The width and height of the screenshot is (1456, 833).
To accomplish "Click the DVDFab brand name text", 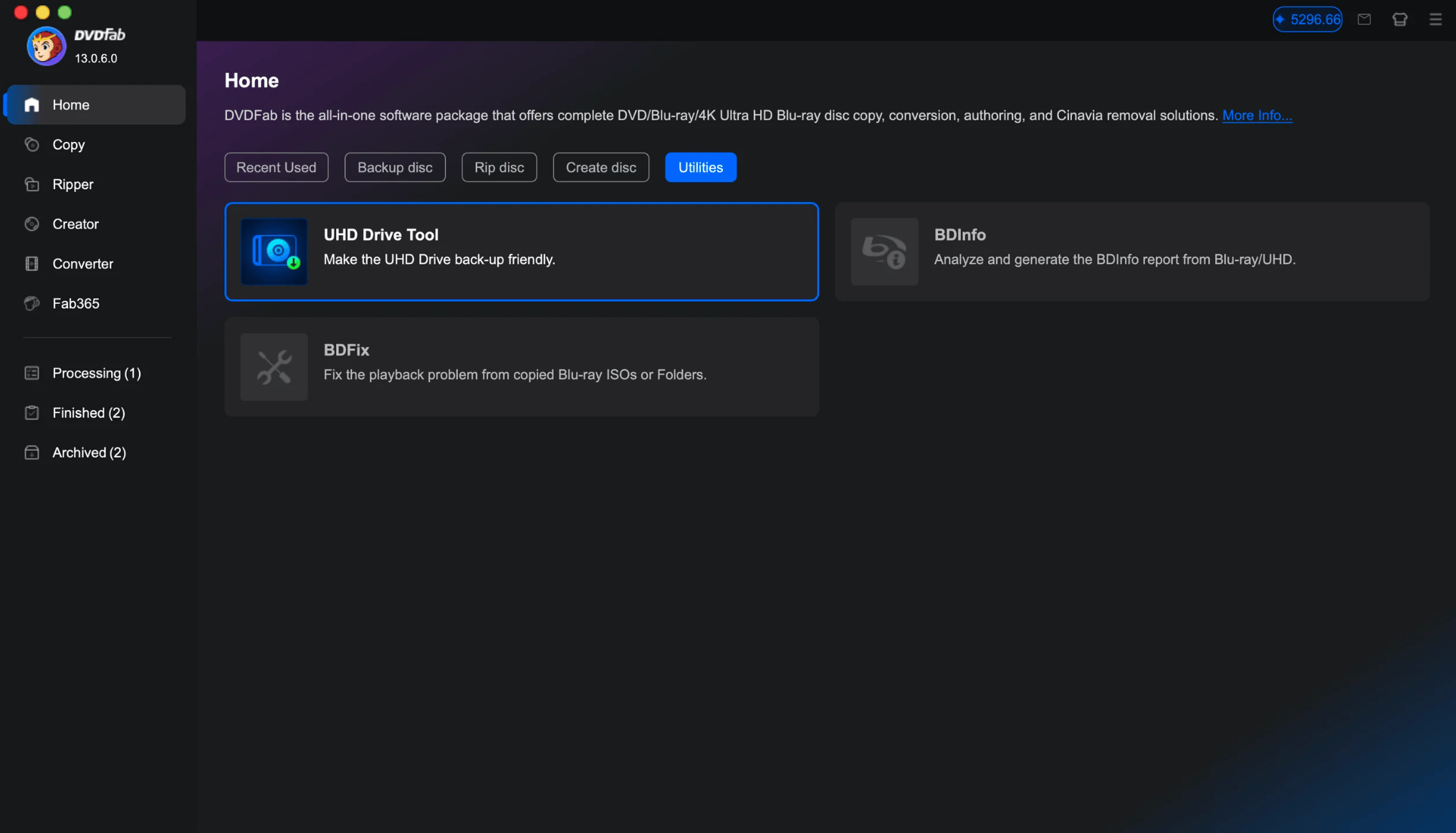I will [100, 35].
